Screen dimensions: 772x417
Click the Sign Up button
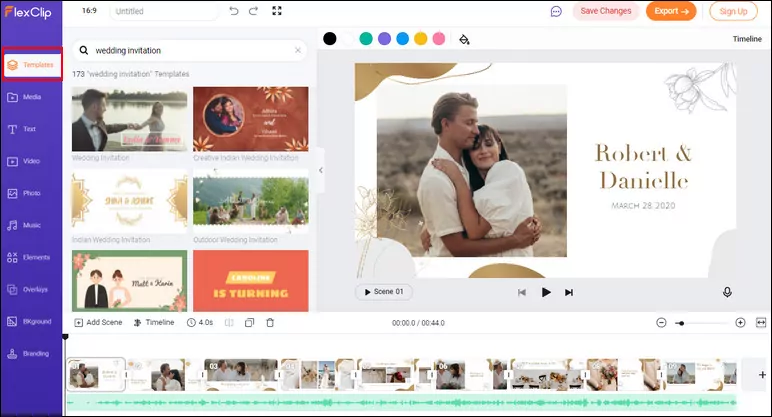point(733,11)
